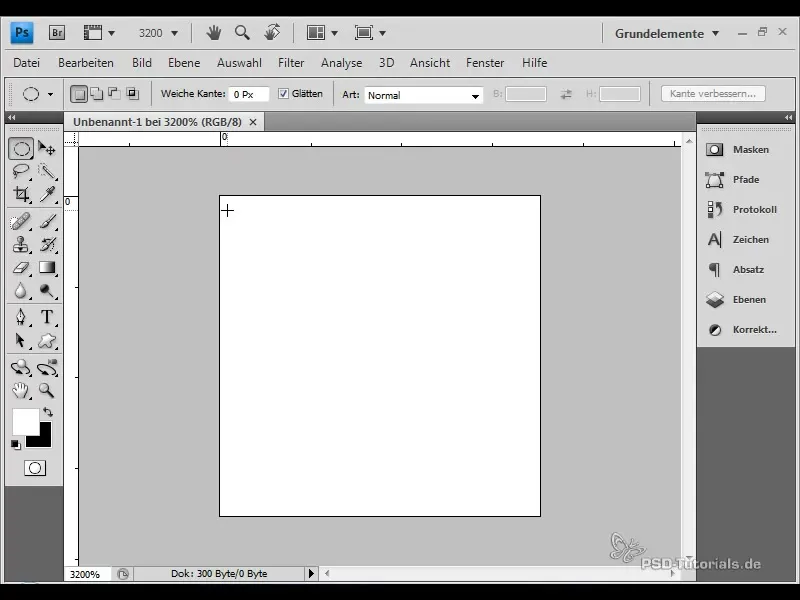Screen dimensions: 800x600
Task: Select the Dodge tool
Action: (x=47, y=290)
